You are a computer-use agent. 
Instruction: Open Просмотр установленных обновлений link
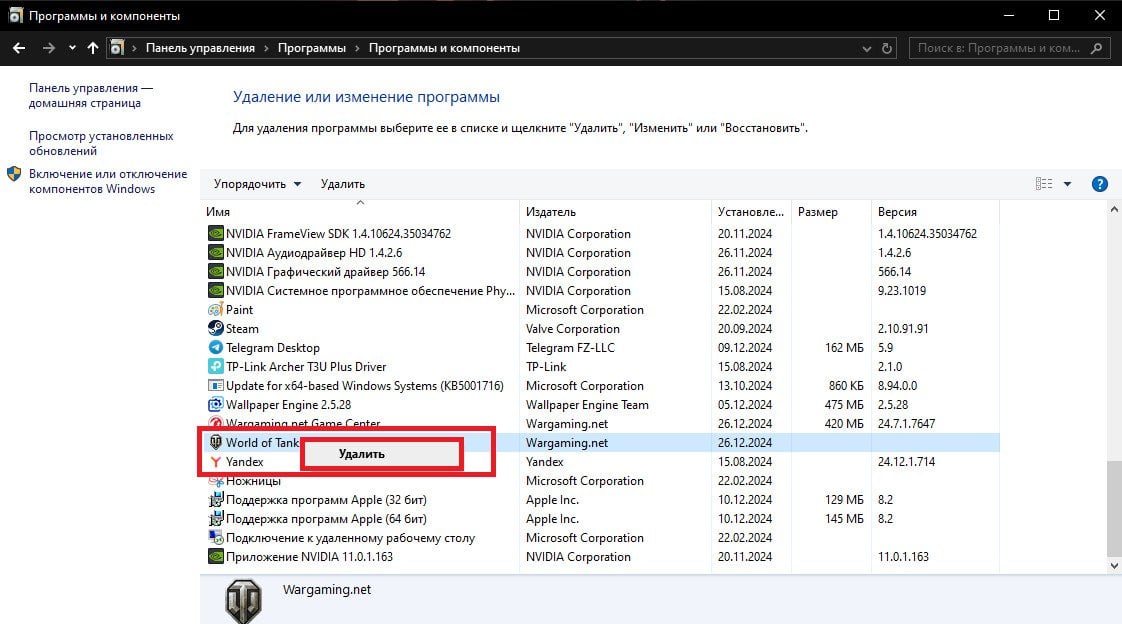[101, 143]
